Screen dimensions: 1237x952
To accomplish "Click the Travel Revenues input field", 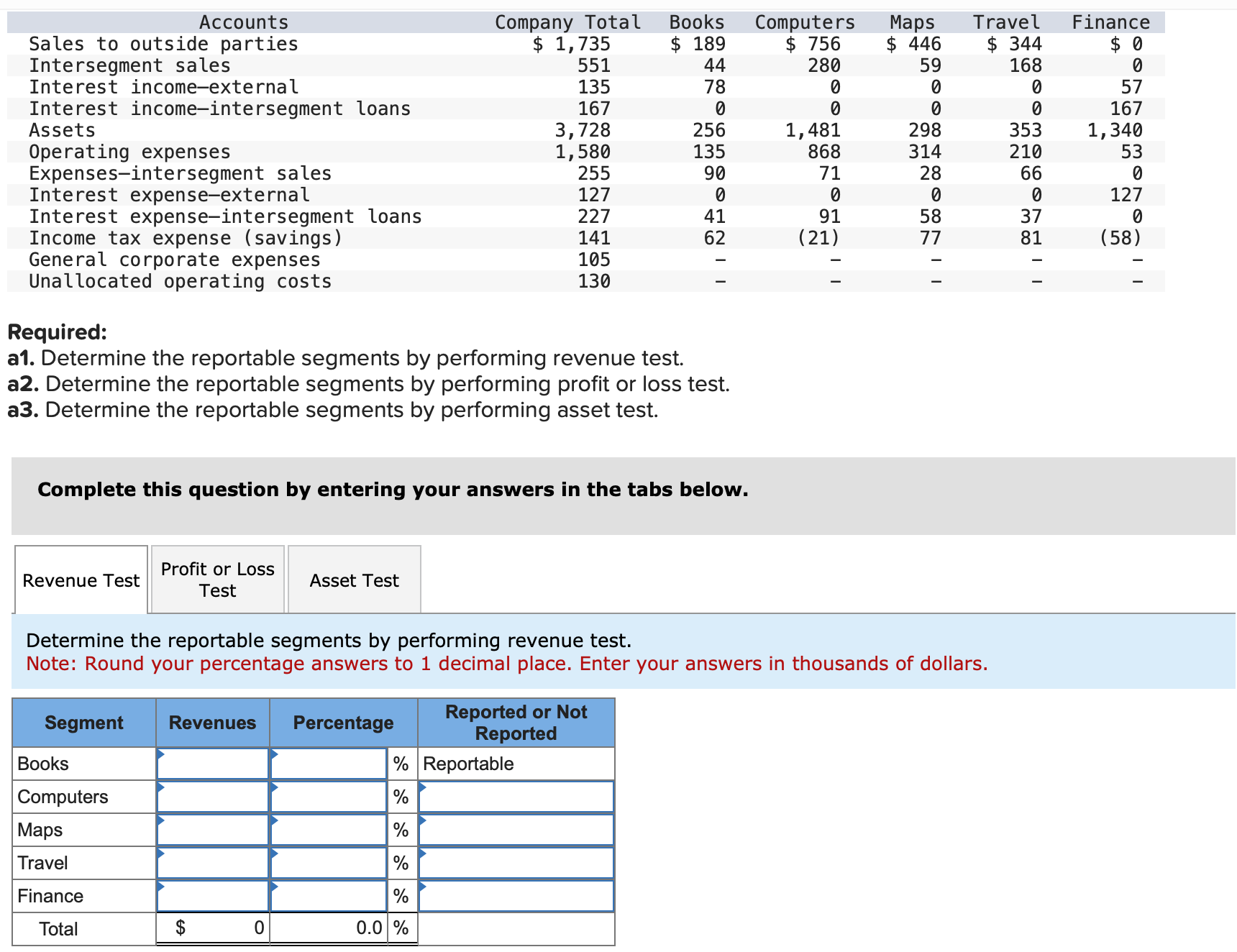I will pos(212,862).
